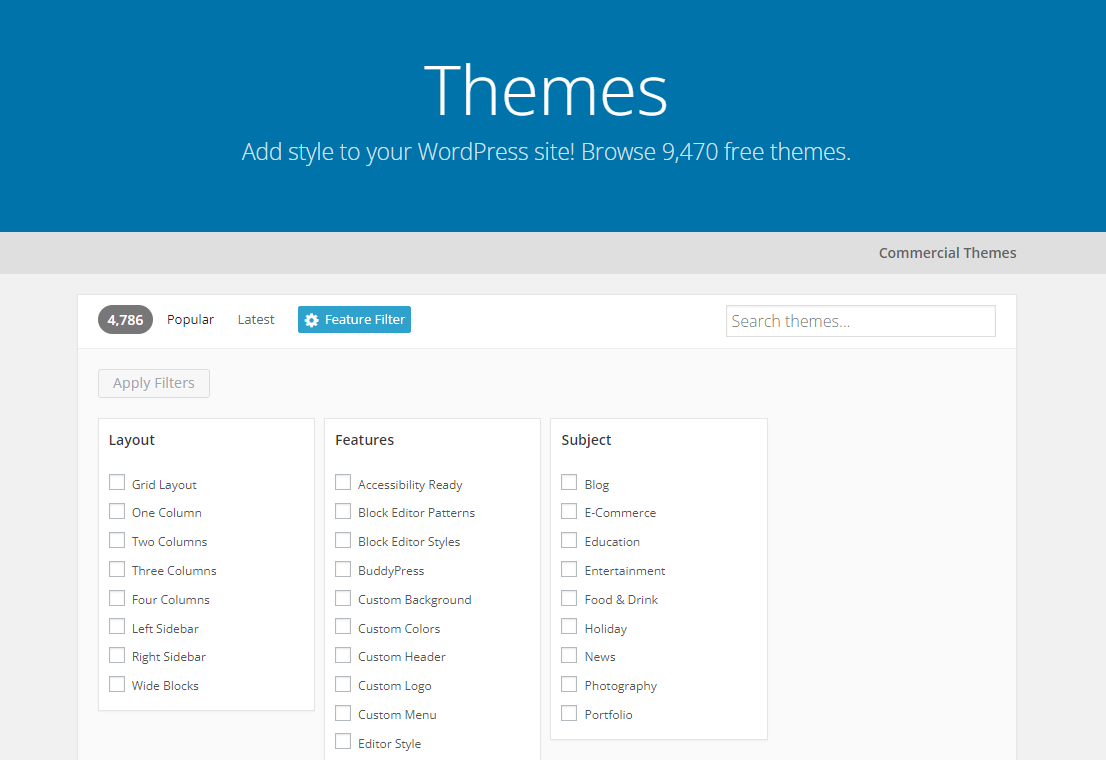This screenshot has width=1106, height=760.
Task: Enable the E-Commerce subject filter
Action: [x=569, y=511]
